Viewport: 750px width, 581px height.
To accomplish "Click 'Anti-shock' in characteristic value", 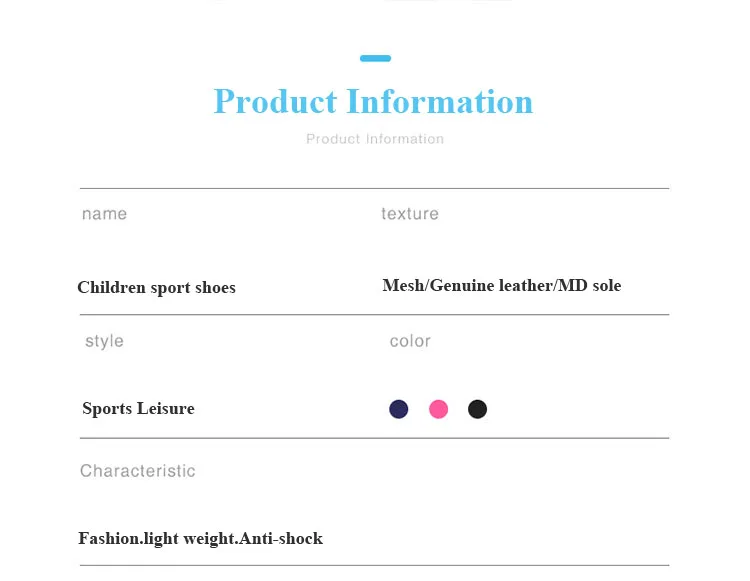I will pyautogui.click(x=281, y=538).
